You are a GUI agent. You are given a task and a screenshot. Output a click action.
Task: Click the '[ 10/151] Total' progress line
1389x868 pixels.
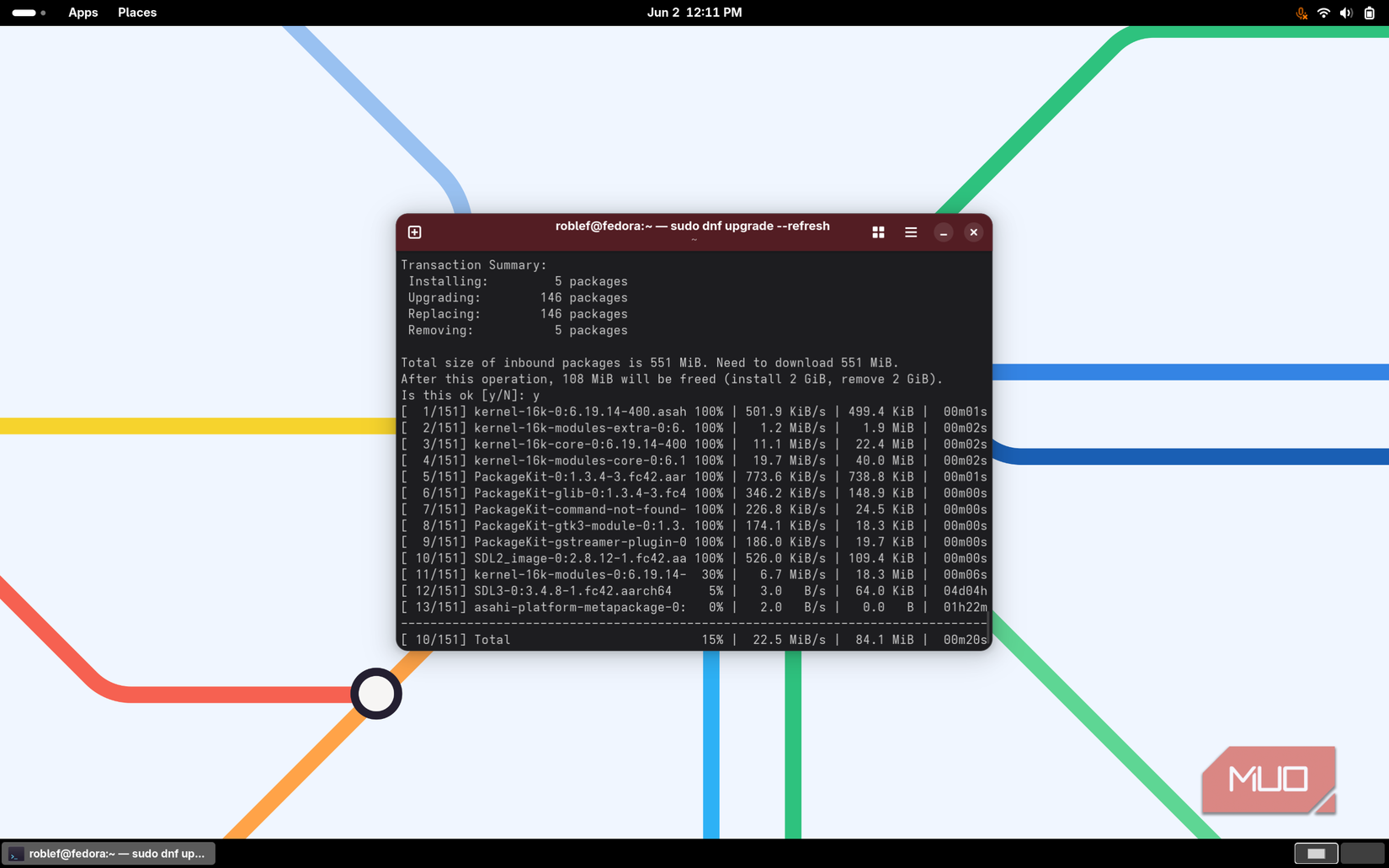[x=694, y=640]
